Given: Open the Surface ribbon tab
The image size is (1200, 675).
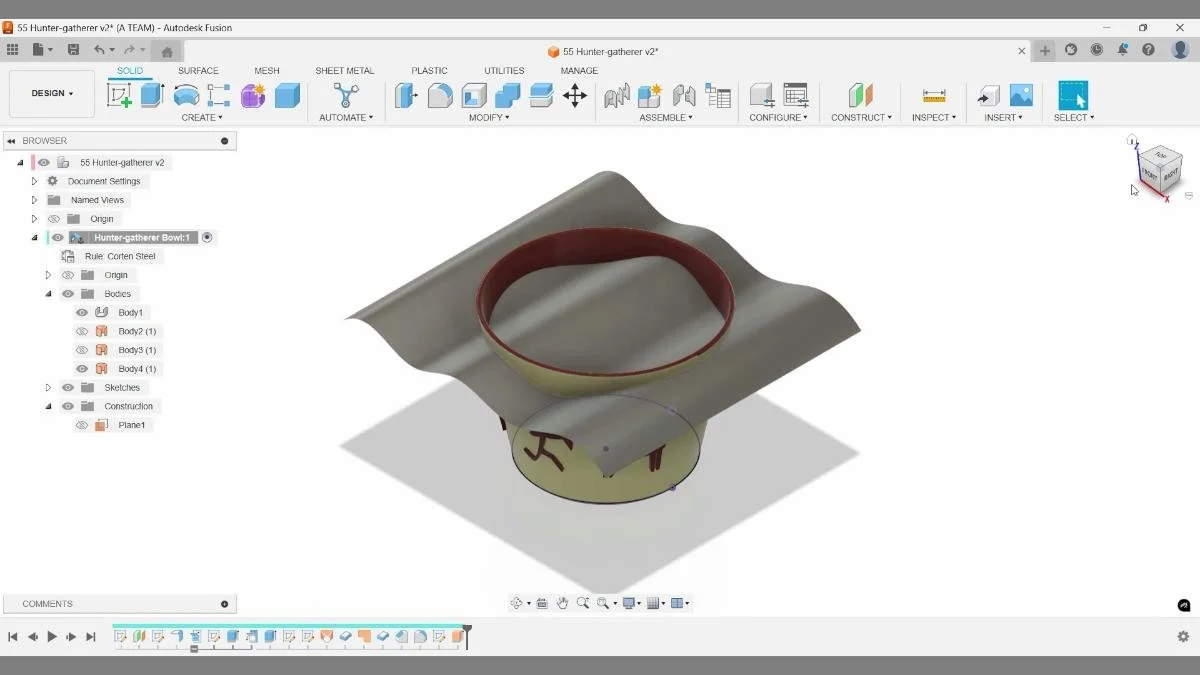Looking at the screenshot, I should tap(197, 70).
